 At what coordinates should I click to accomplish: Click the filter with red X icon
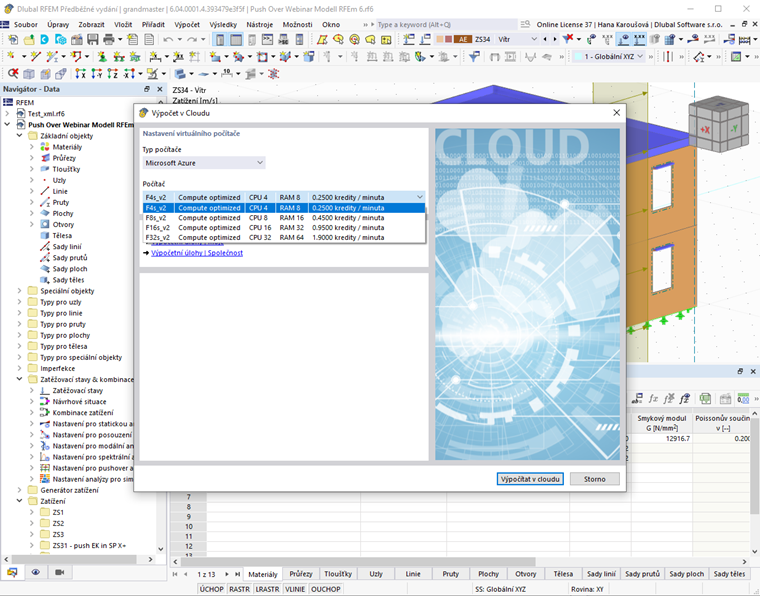click(x=568, y=39)
